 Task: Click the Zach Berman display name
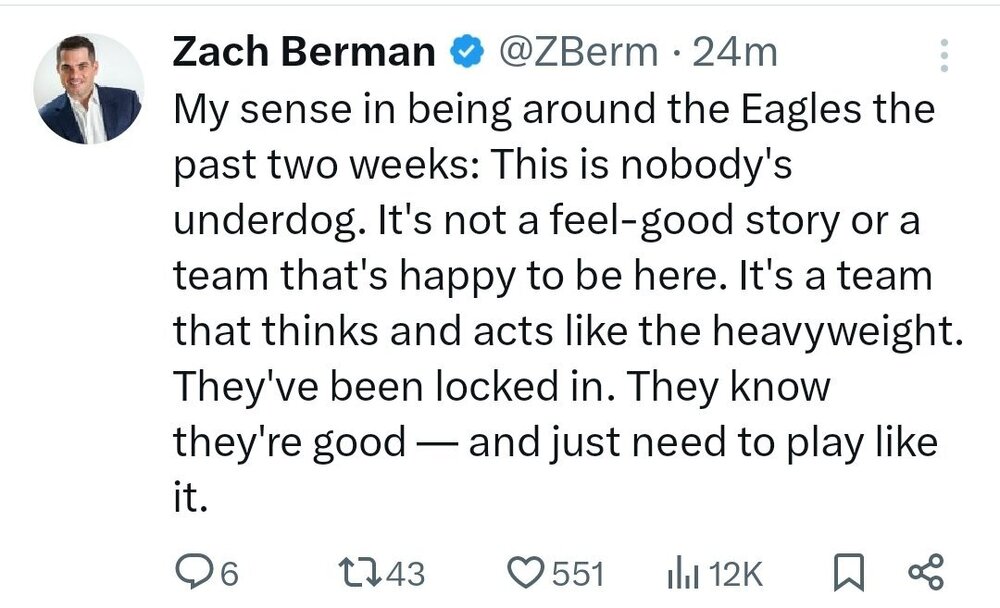click(x=305, y=52)
